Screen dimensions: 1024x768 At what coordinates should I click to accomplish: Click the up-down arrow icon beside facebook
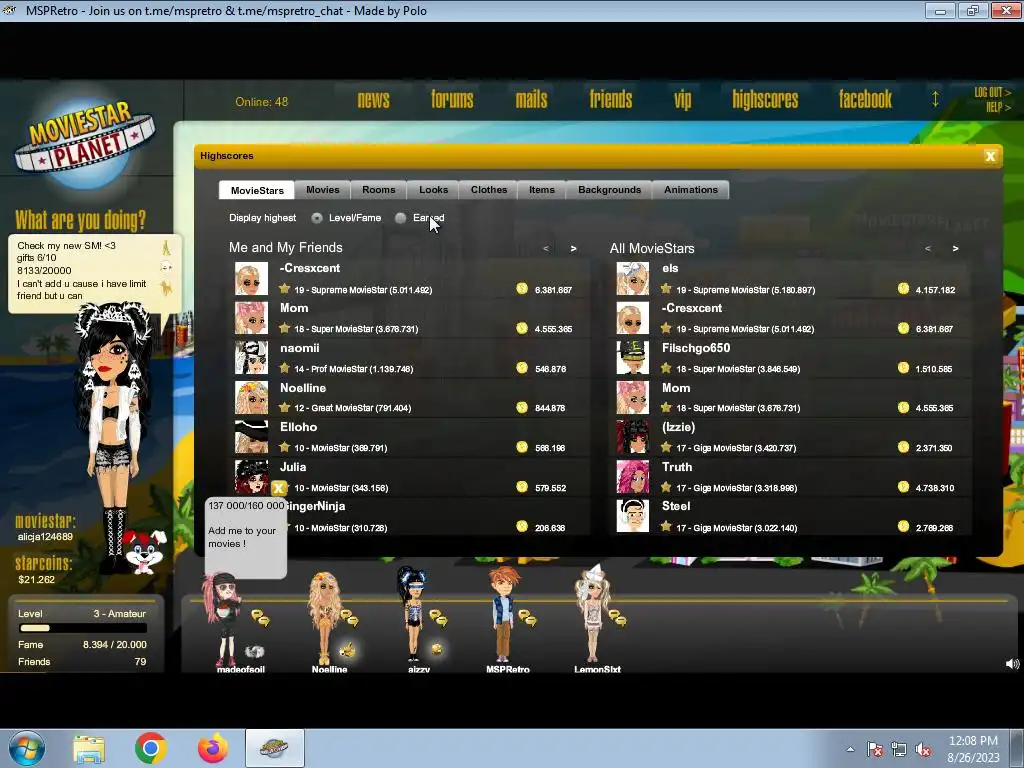(x=935, y=99)
